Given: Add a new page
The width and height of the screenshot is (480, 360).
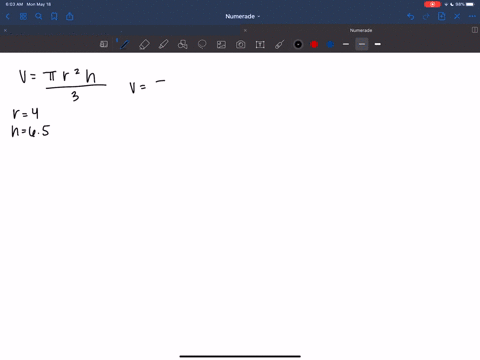Looking at the screenshot, I should click(442, 16).
